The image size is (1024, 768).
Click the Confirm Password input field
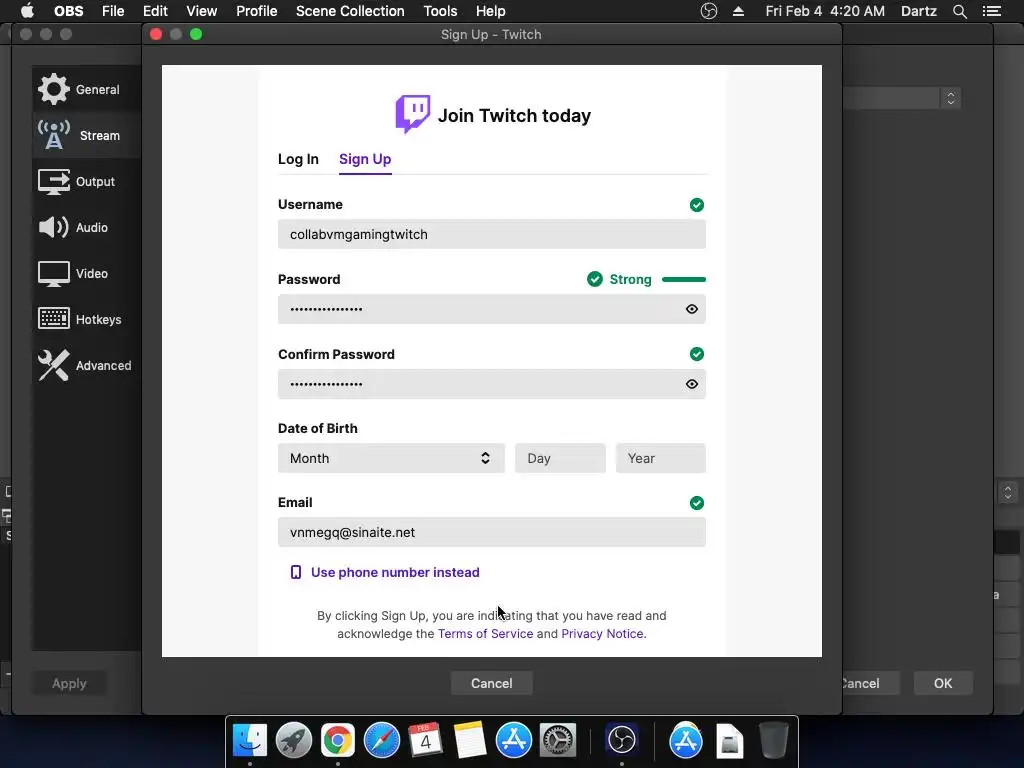point(492,384)
